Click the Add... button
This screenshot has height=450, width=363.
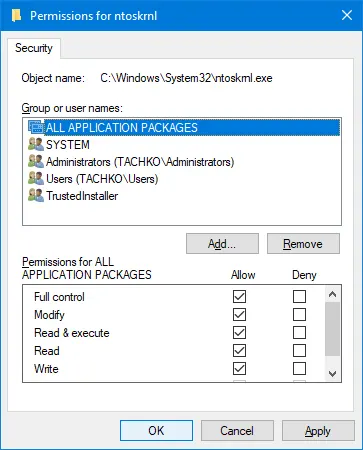click(222, 244)
